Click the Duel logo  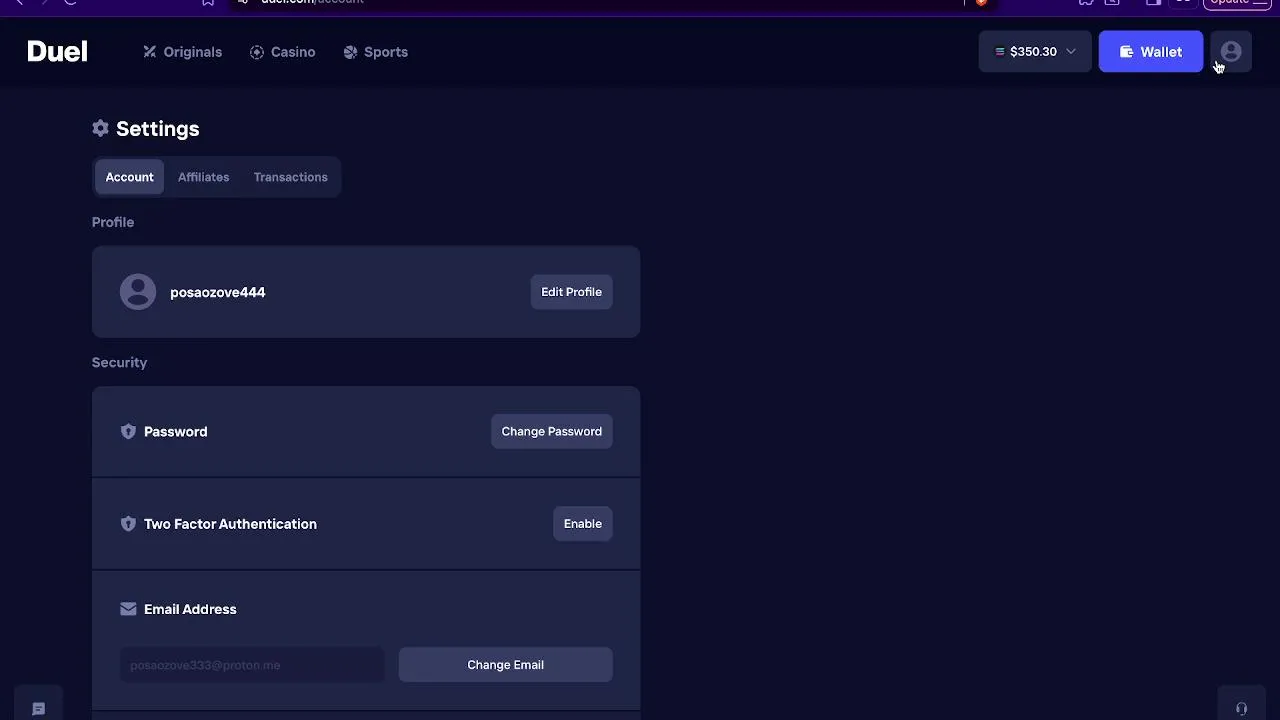[x=57, y=52]
